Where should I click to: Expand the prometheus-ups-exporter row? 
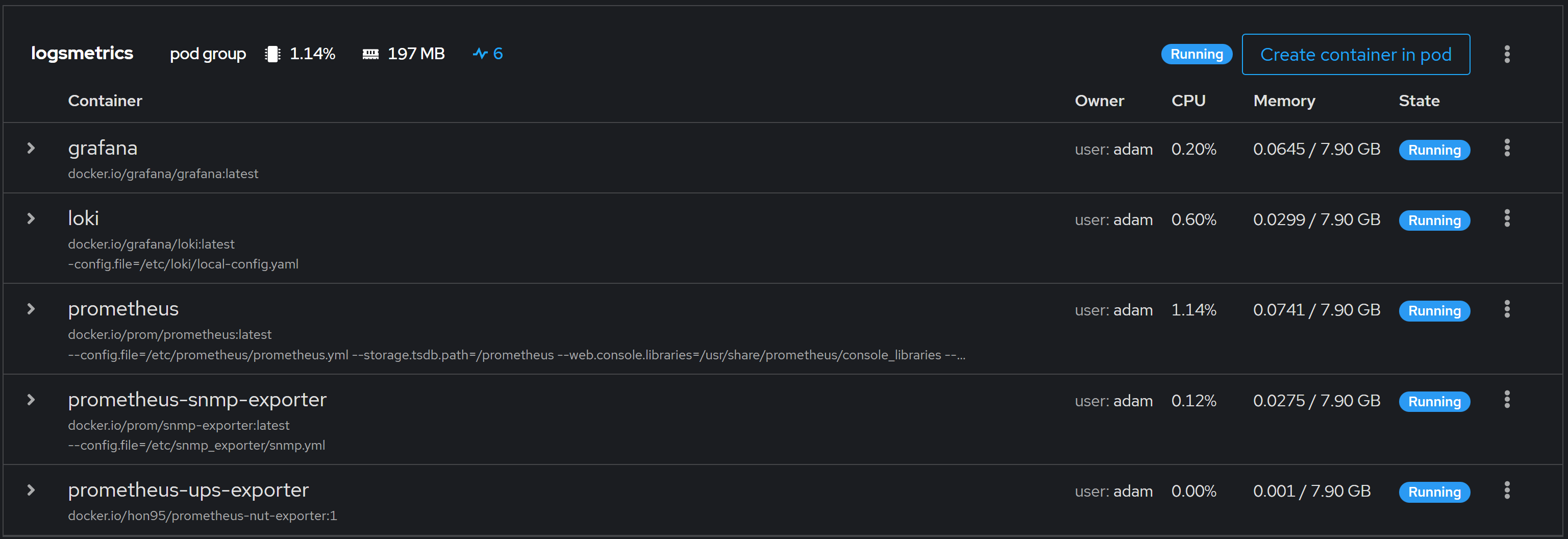point(31,491)
